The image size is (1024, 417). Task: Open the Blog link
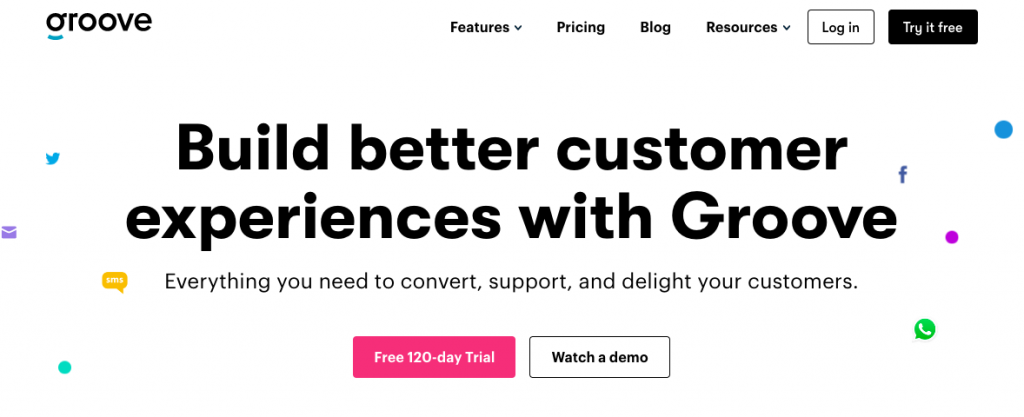pos(655,27)
